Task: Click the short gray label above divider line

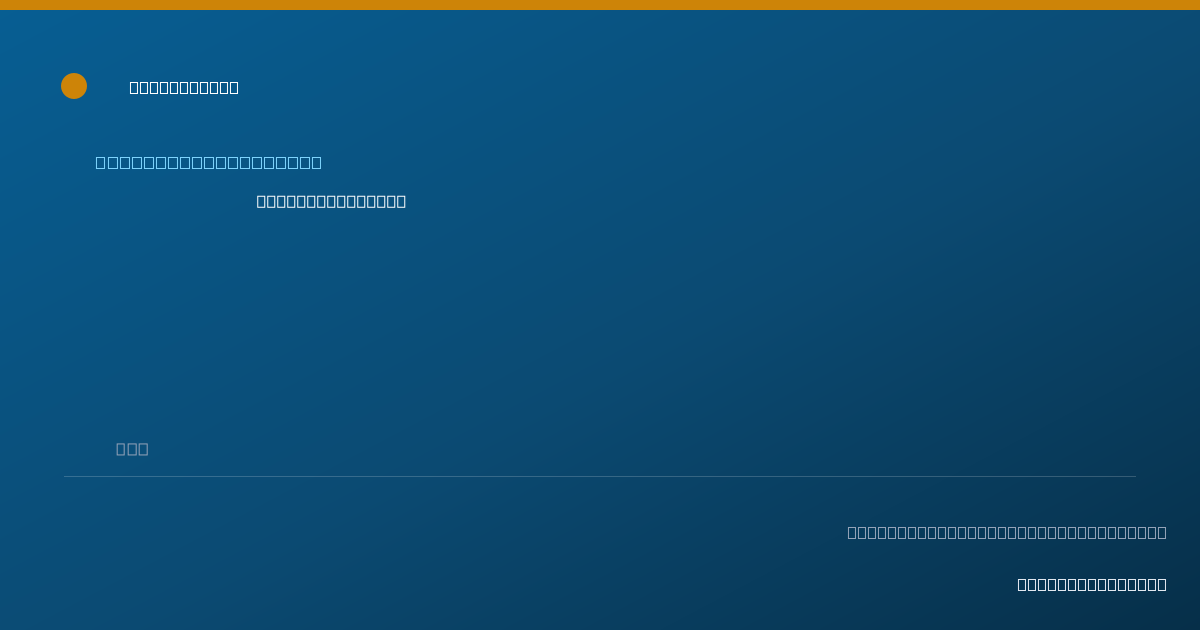Action: pos(132,449)
